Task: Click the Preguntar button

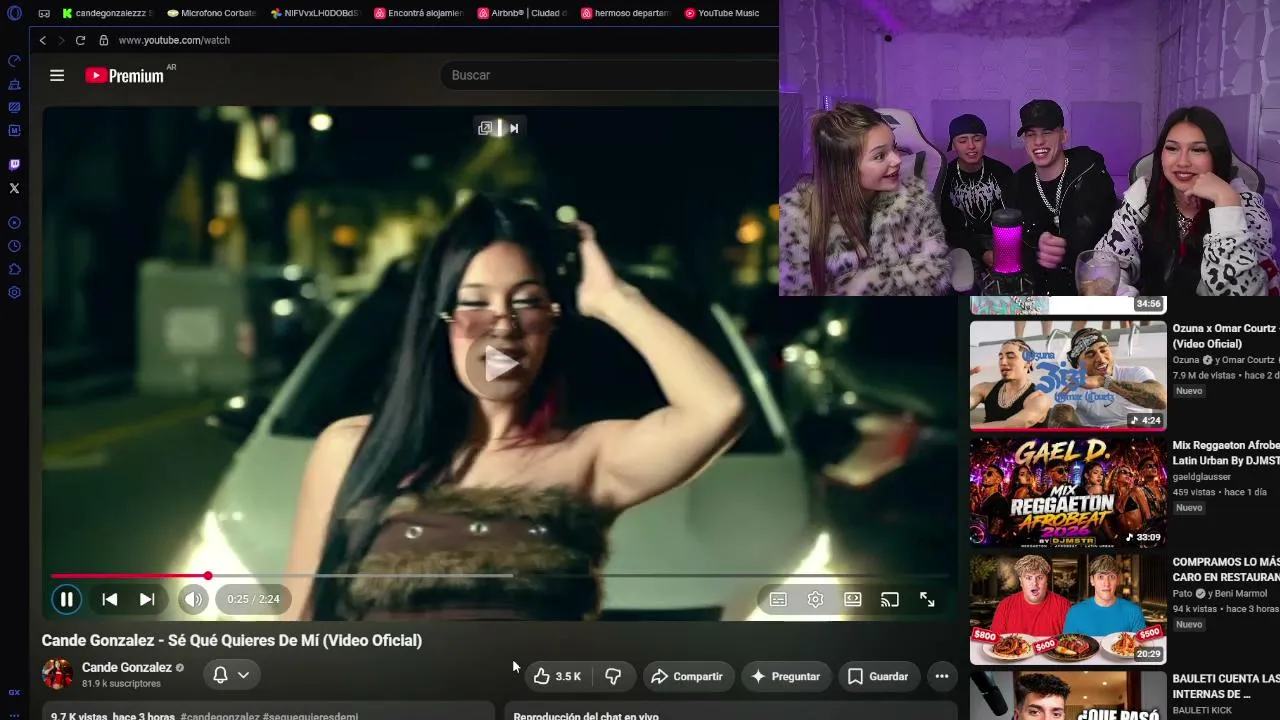Action: click(x=786, y=676)
